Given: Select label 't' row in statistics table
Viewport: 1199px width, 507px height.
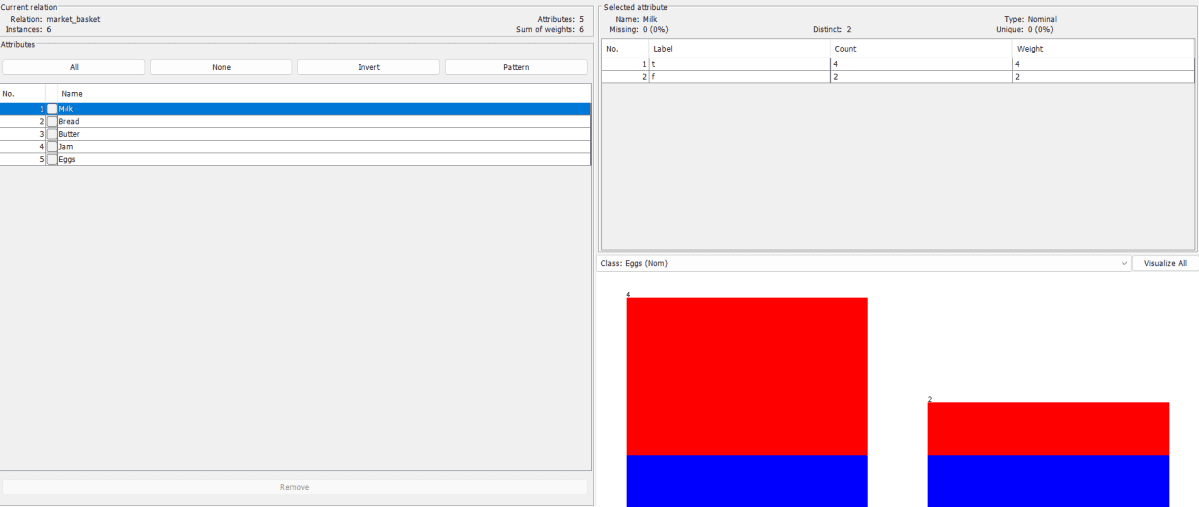Looking at the screenshot, I should pos(898,64).
